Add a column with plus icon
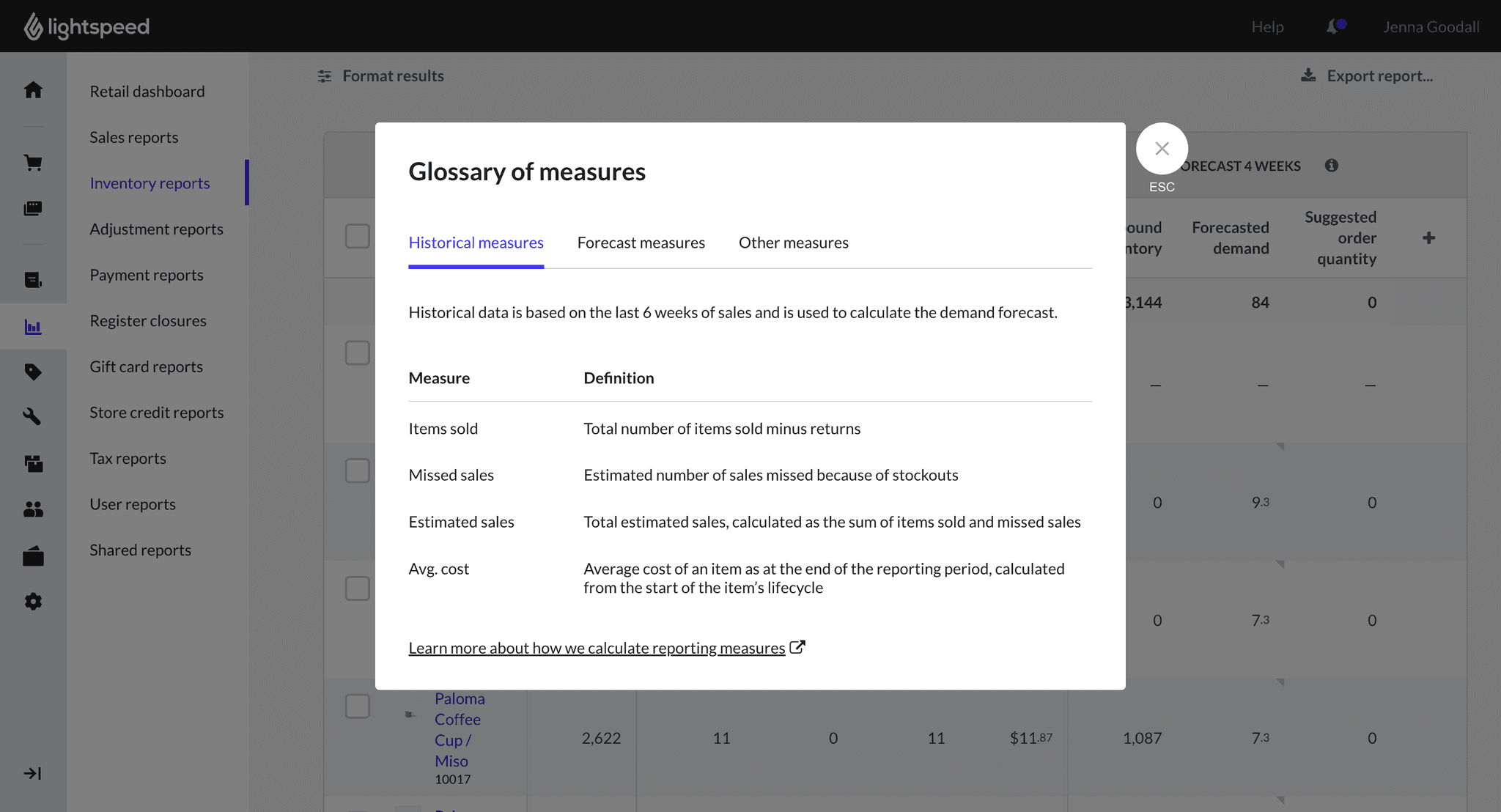The image size is (1501, 812). point(1428,238)
